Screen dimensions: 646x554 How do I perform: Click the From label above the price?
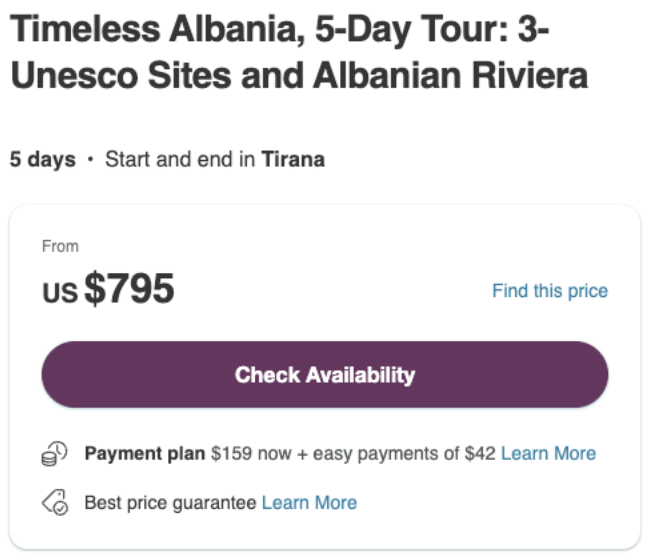[x=60, y=246]
